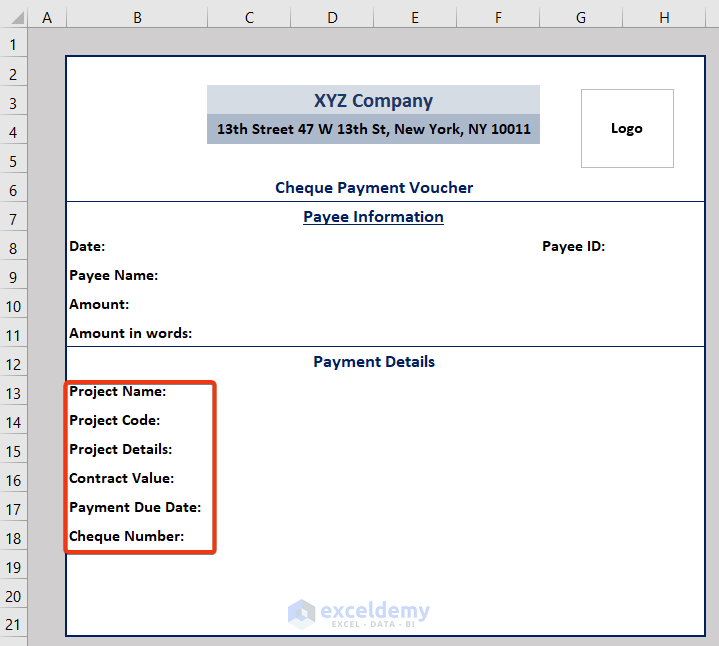719x646 pixels.
Task: Select the Date: label cell
Action: tap(137, 246)
